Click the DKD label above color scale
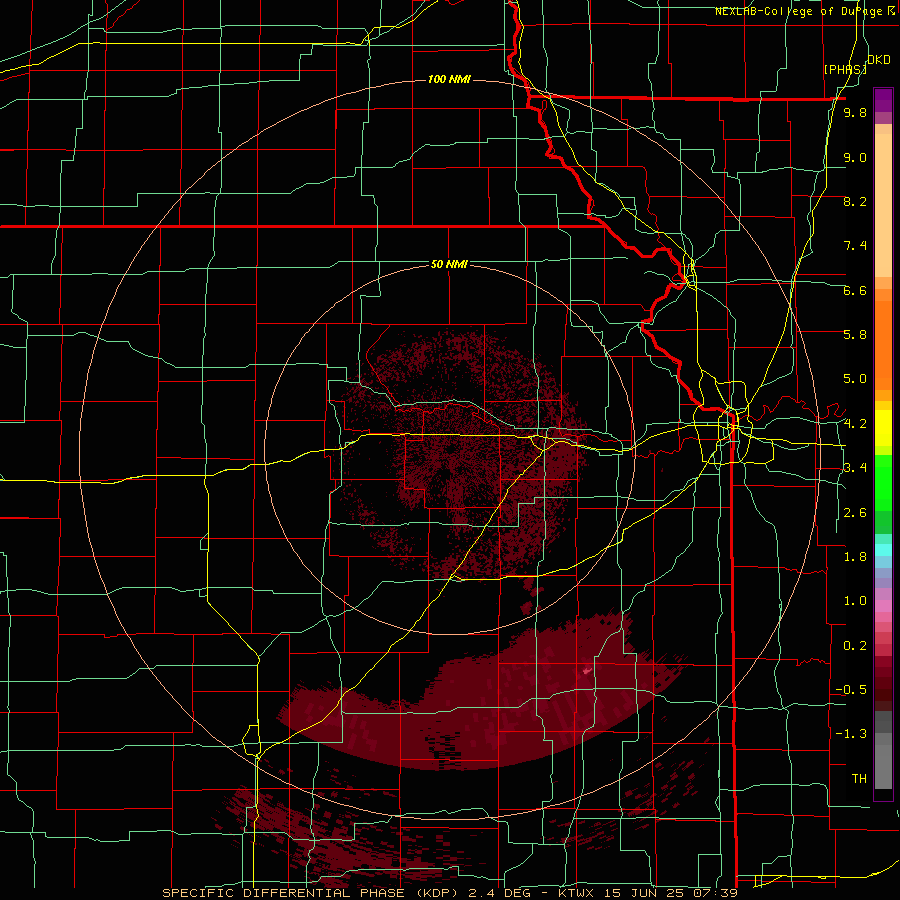The image size is (900, 900). click(878, 60)
